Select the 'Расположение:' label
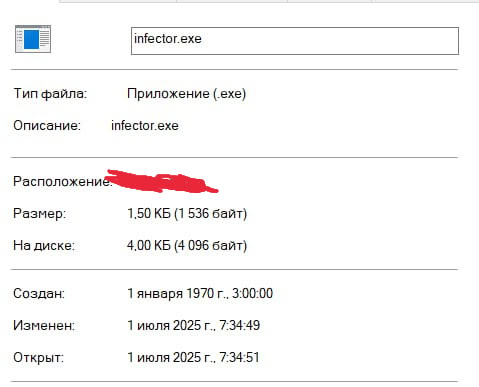 (63, 182)
